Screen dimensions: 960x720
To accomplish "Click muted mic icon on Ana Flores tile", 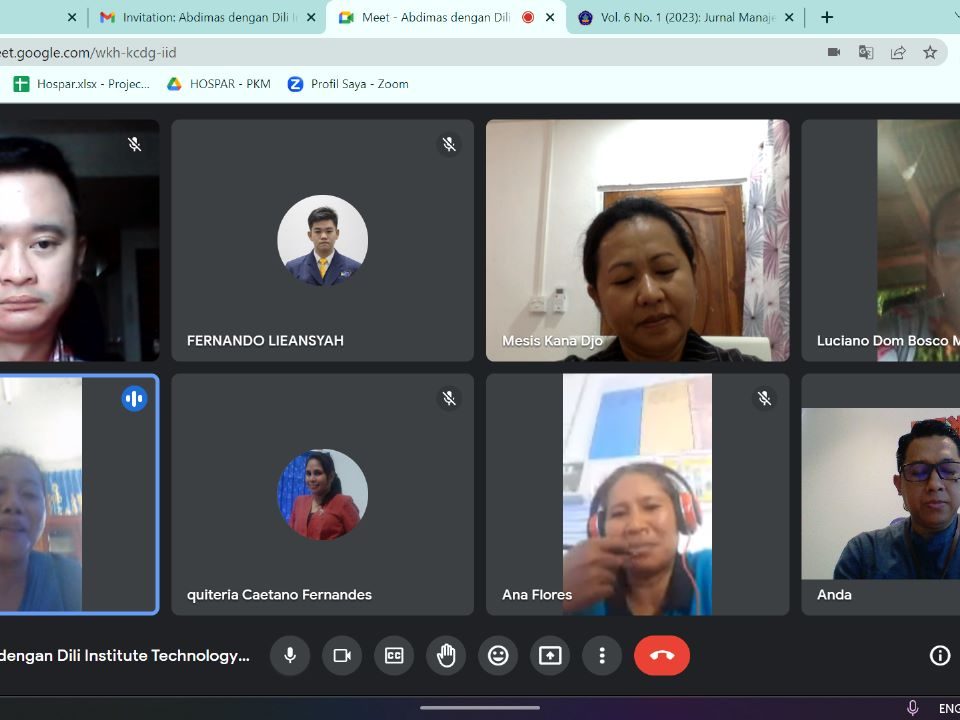I will tap(765, 399).
